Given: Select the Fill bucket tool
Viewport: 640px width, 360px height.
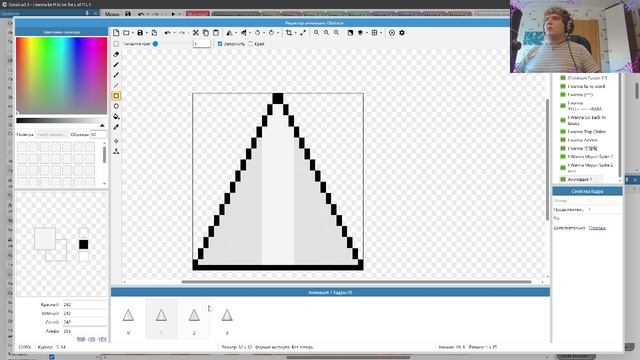Looking at the screenshot, I should [x=116, y=117].
